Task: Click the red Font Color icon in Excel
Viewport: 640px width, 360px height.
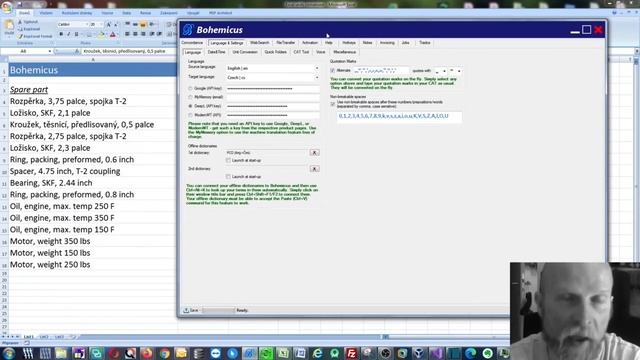Action: 113,35
